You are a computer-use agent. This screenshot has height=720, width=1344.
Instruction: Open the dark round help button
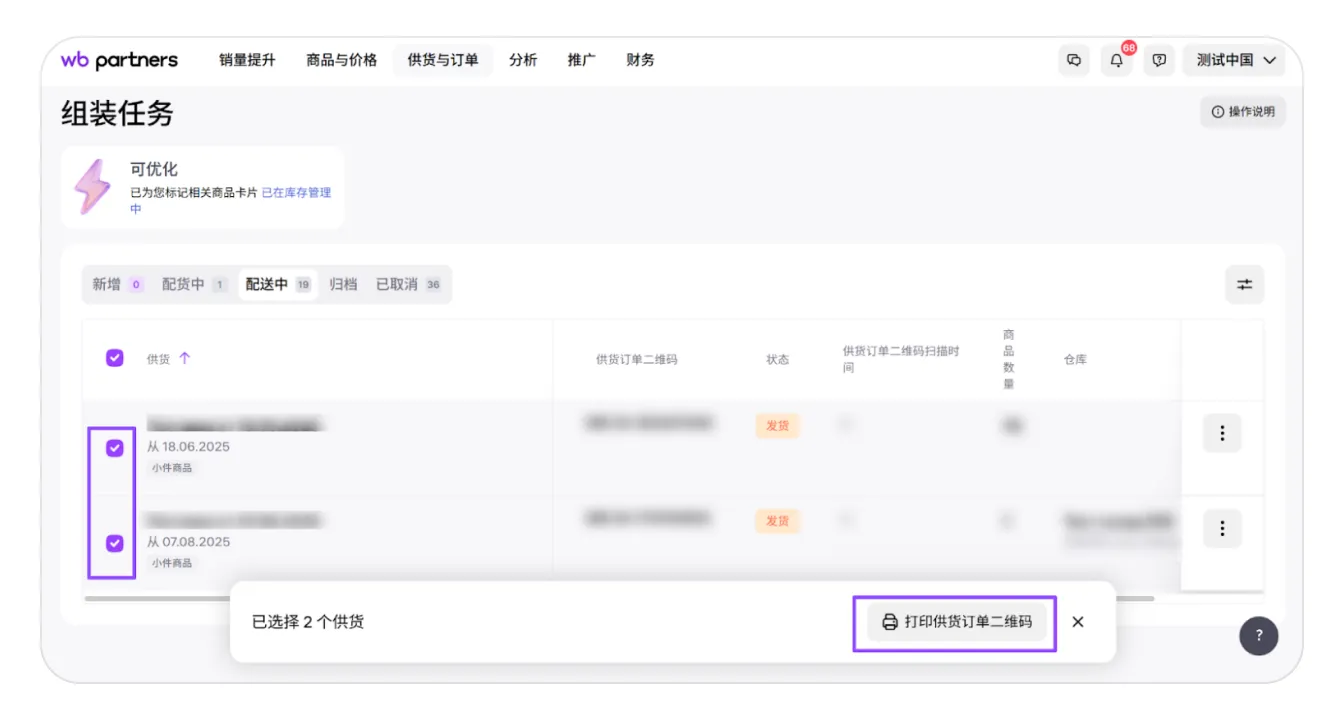1258,635
